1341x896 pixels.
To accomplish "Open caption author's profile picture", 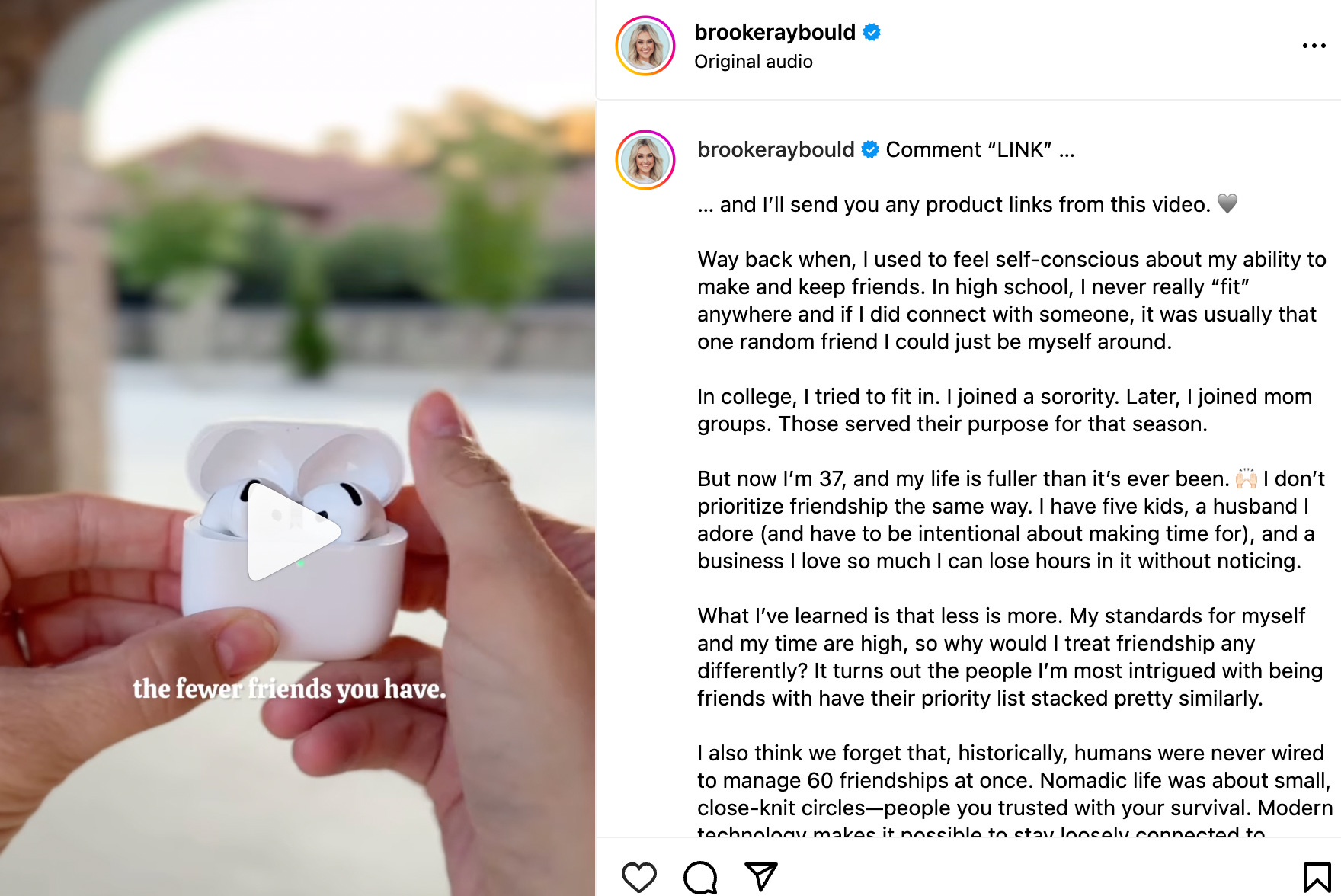I will [x=645, y=160].
